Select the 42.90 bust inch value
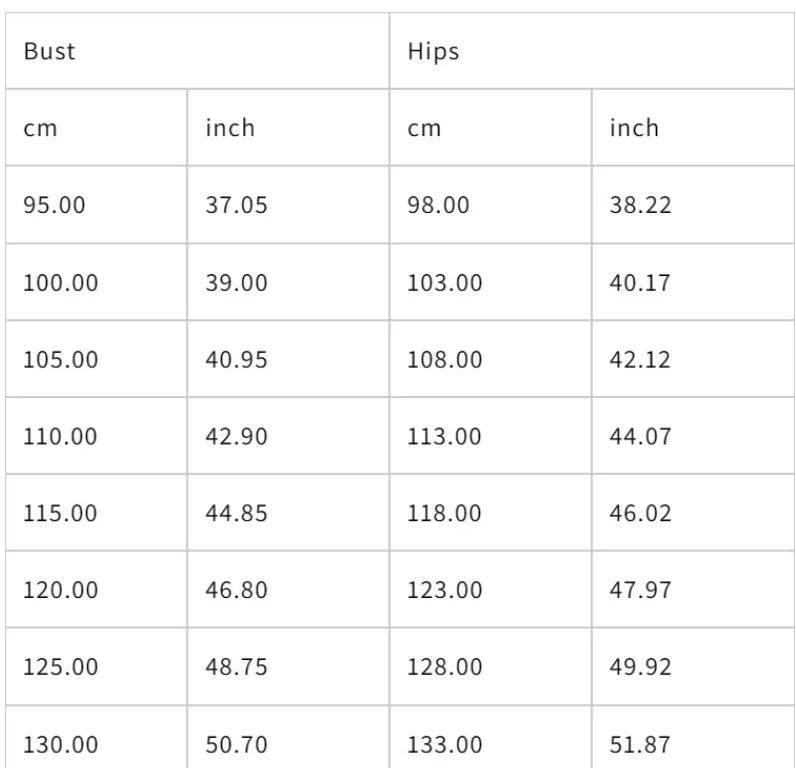796x768 pixels. click(236, 436)
